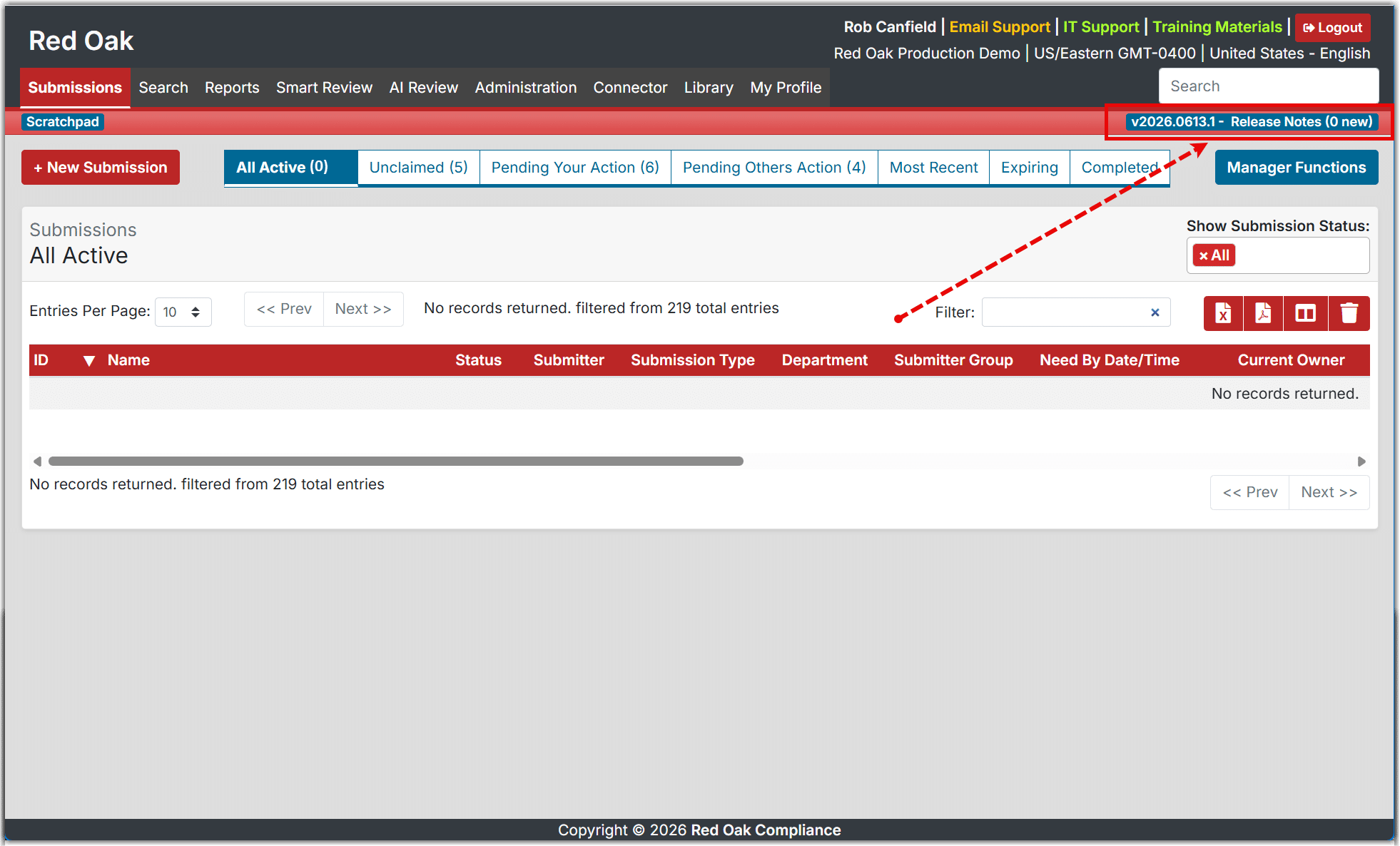Open the Release Notes version link
The width and height of the screenshot is (1400, 846).
pyautogui.click(x=1252, y=122)
